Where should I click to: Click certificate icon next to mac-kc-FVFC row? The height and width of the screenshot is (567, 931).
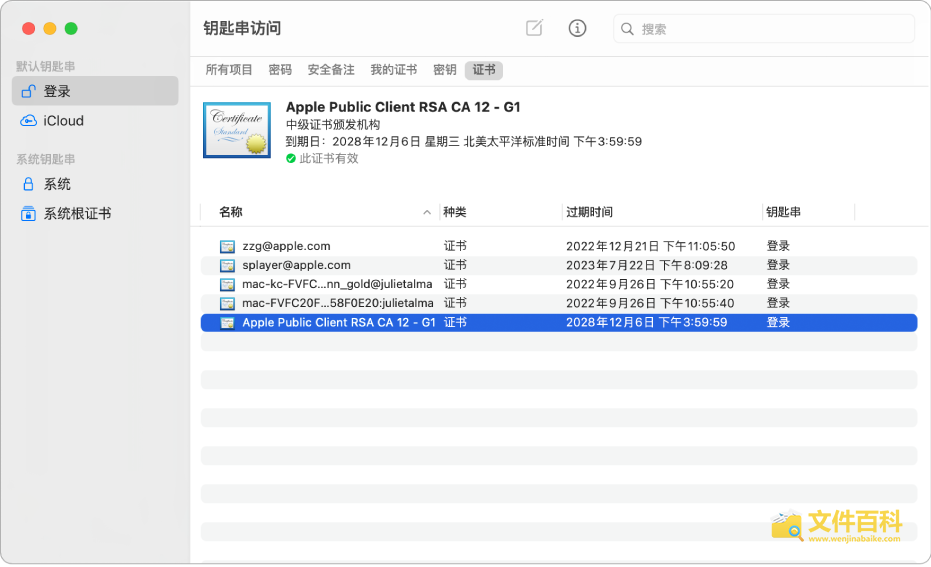(x=227, y=284)
